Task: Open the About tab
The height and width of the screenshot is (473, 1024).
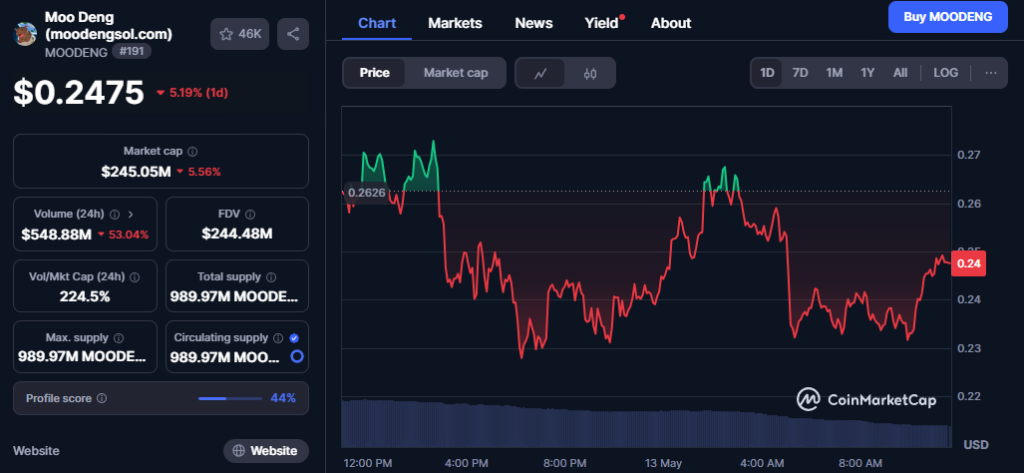Action: click(x=671, y=23)
